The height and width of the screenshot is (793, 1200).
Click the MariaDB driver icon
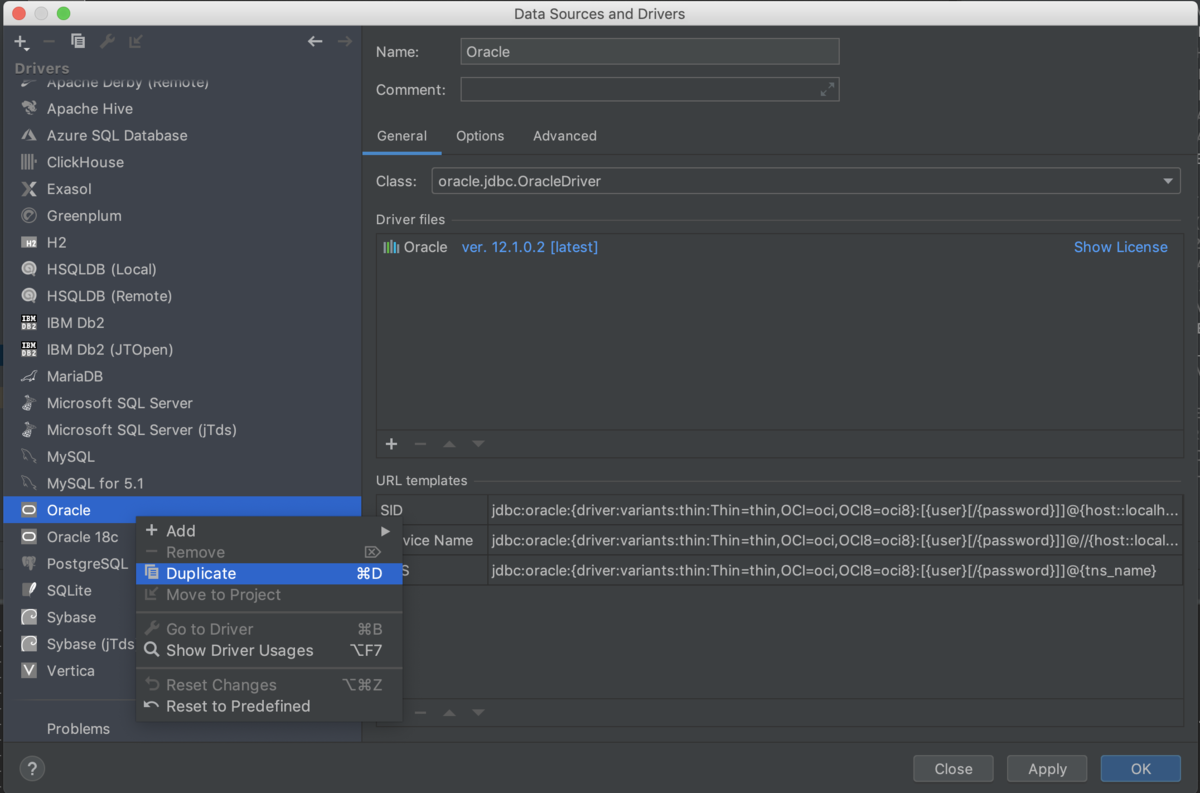point(29,376)
